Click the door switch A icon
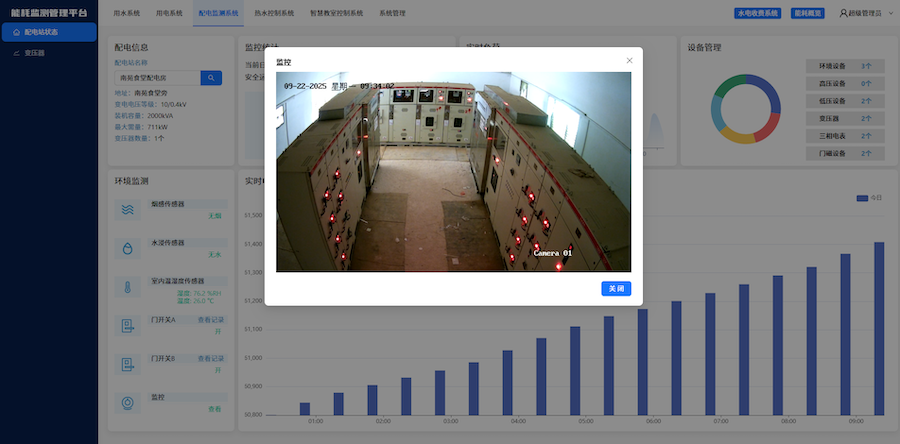Image resolution: width=900 pixels, height=444 pixels. point(127,326)
